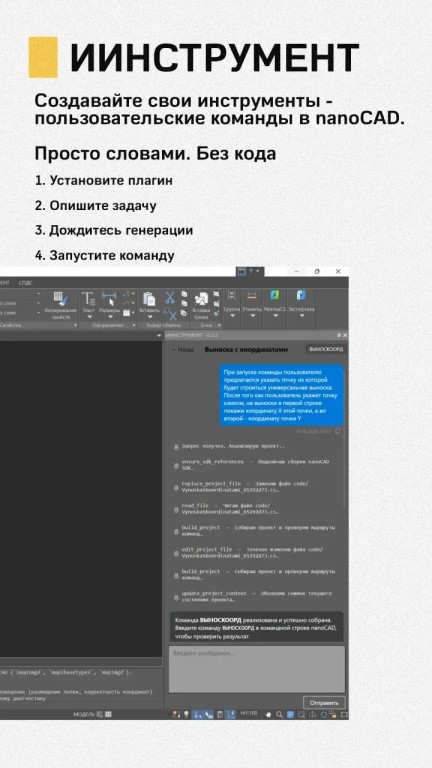This screenshot has width=432, height=768.
Task: Click the ВЫНОСКООРД command button
Action: coord(326,350)
